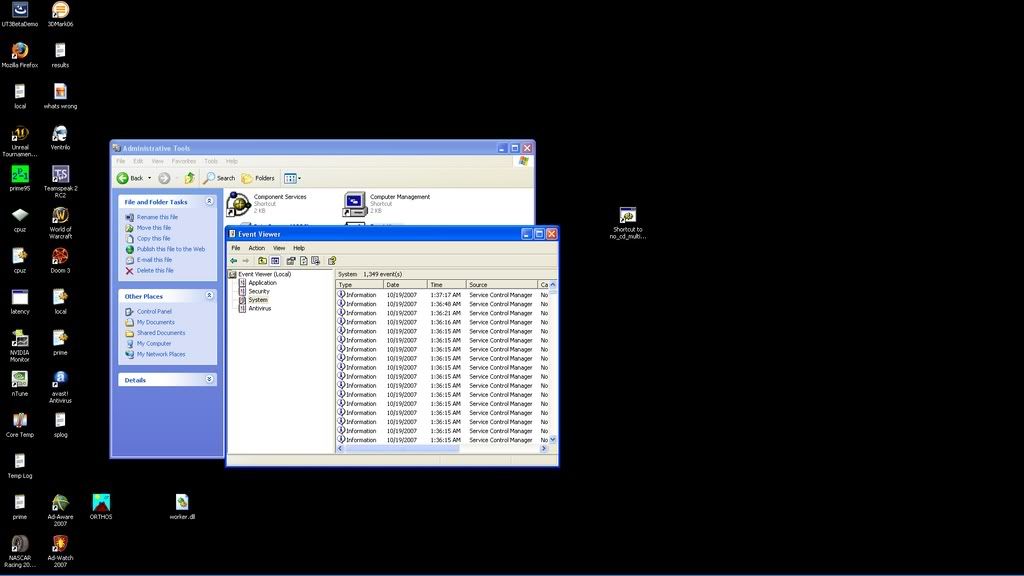
Task: Collapse the Other Places panel
Action: 209,296
